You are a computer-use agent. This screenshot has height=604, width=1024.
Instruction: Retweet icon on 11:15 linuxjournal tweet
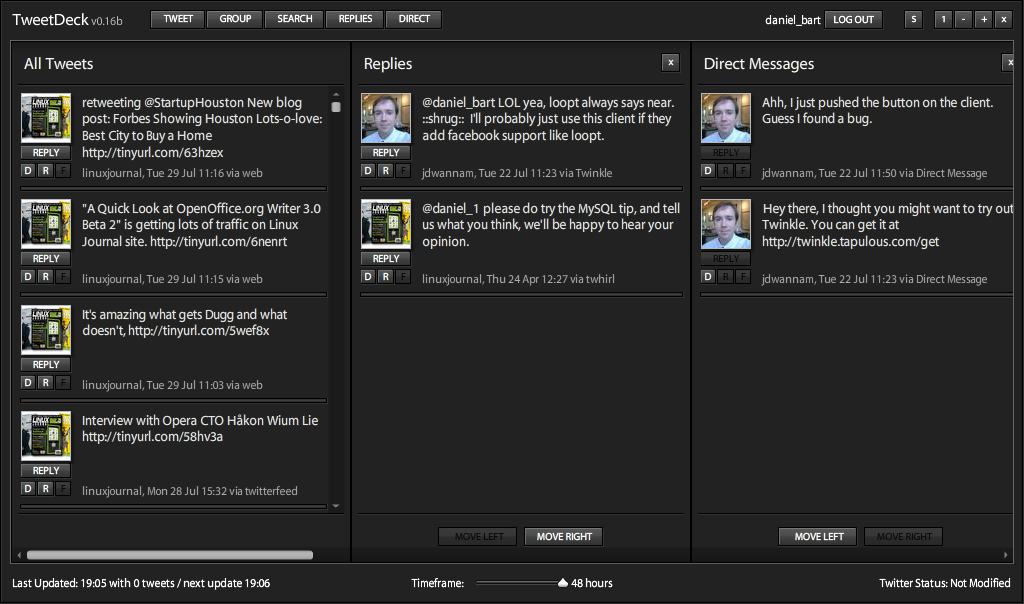[45, 276]
